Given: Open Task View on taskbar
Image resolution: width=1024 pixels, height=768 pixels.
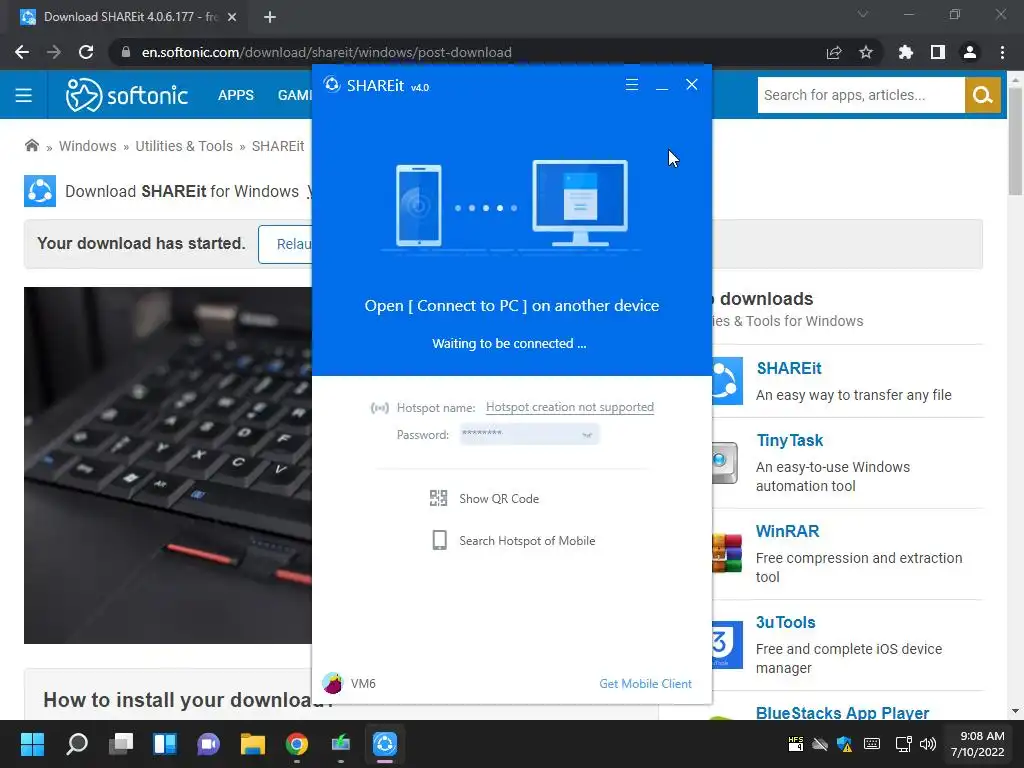Looking at the screenshot, I should (x=121, y=744).
